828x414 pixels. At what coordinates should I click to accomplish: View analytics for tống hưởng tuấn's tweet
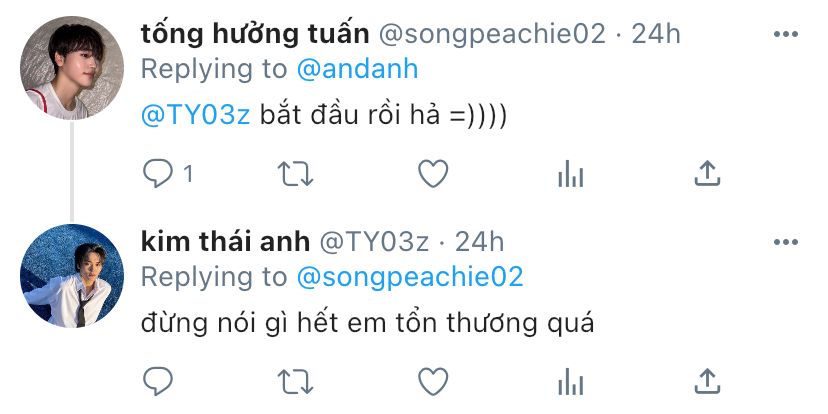point(570,175)
